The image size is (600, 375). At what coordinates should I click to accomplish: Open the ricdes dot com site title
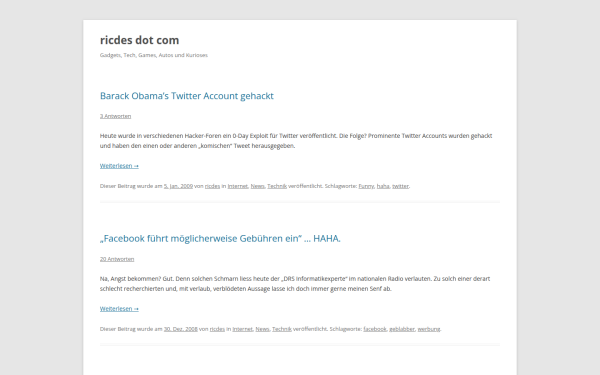pos(139,40)
